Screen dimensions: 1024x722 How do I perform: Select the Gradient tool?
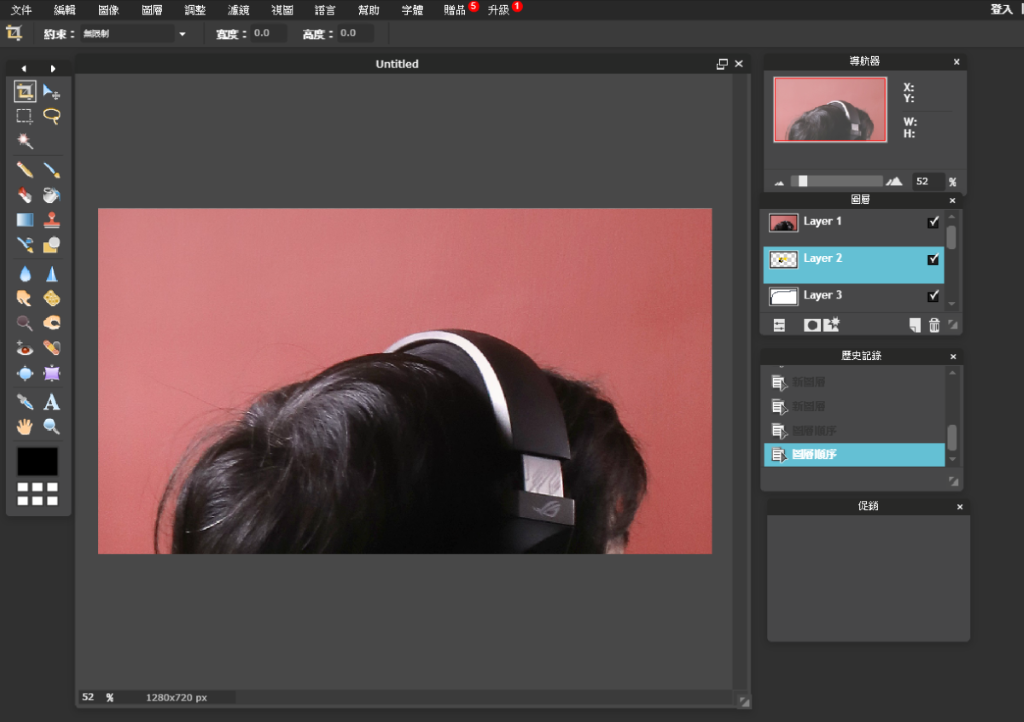25,220
